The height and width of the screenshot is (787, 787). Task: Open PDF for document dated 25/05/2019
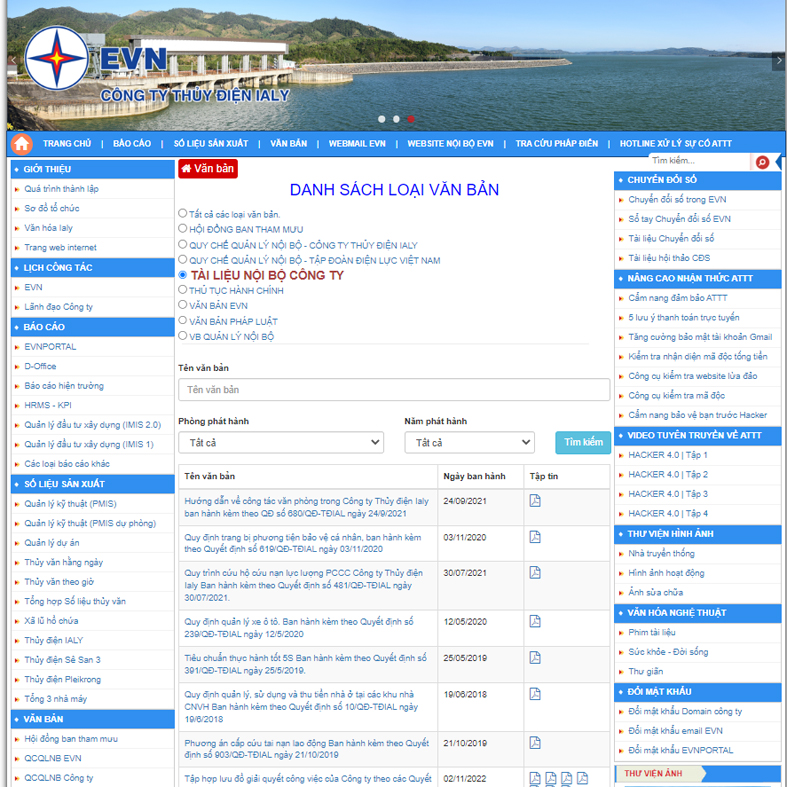(x=535, y=658)
